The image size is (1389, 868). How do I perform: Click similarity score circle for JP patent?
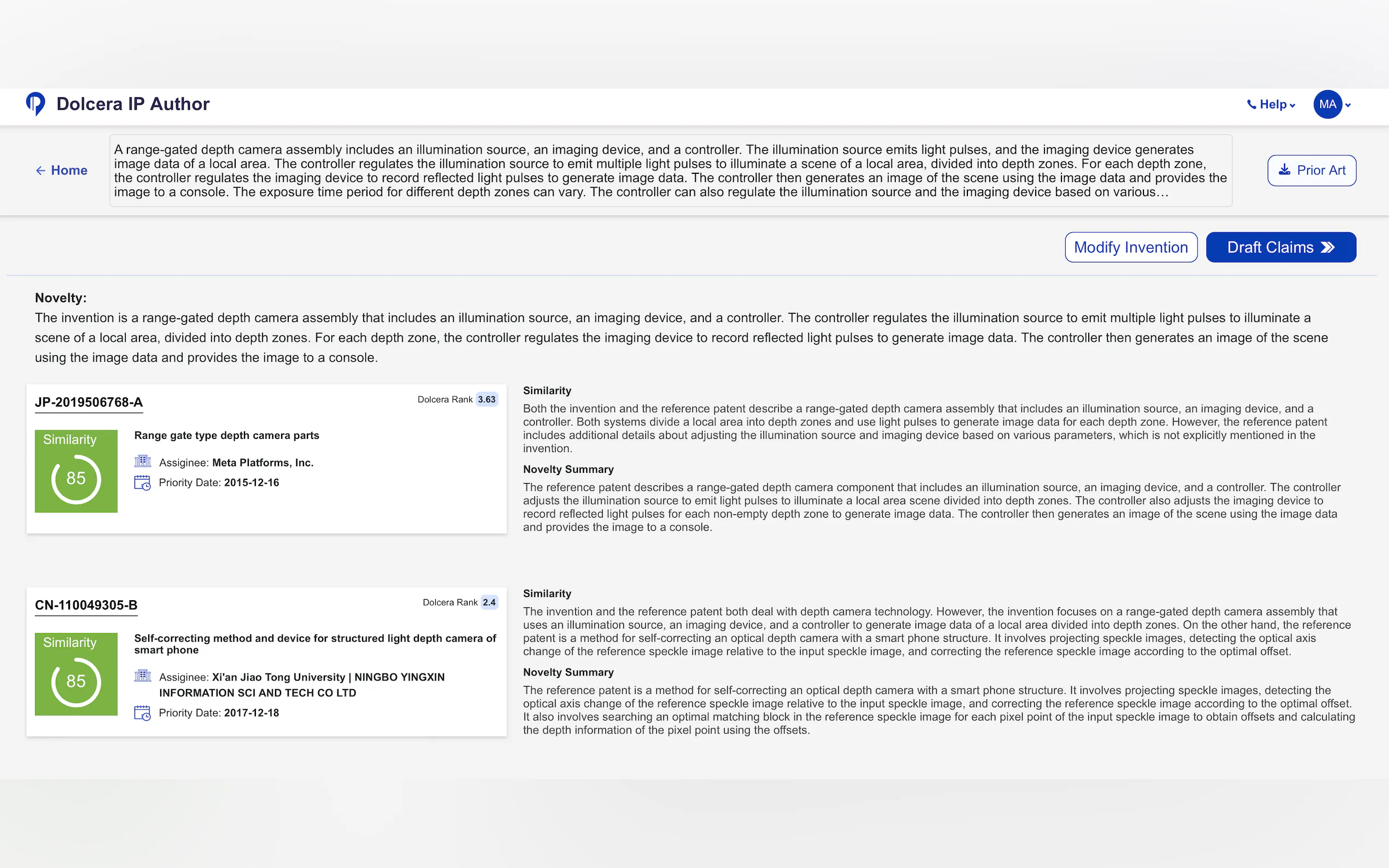point(76,479)
